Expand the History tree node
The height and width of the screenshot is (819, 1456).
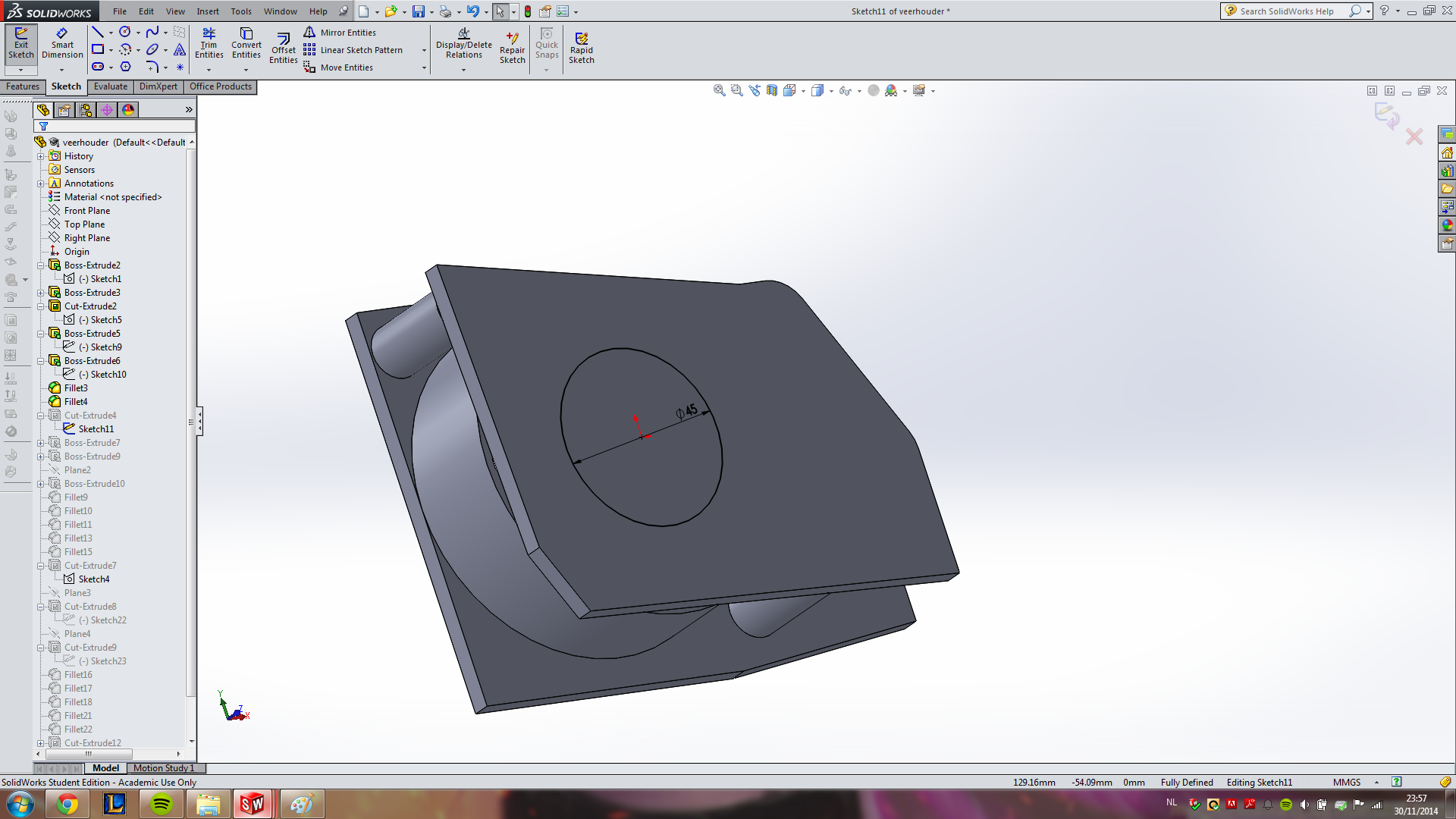pyautogui.click(x=41, y=156)
